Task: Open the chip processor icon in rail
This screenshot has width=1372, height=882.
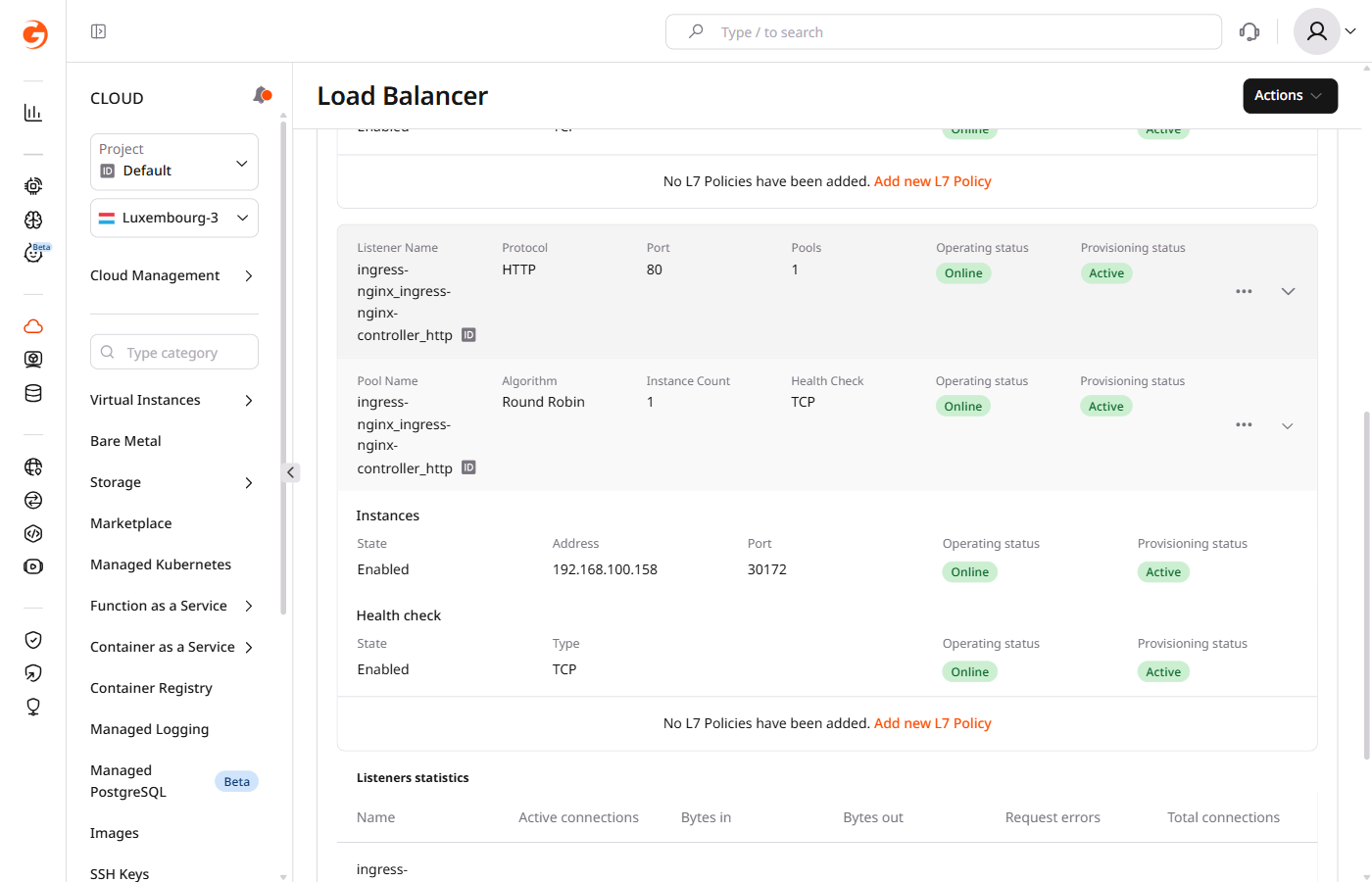Action: tap(33, 185)
